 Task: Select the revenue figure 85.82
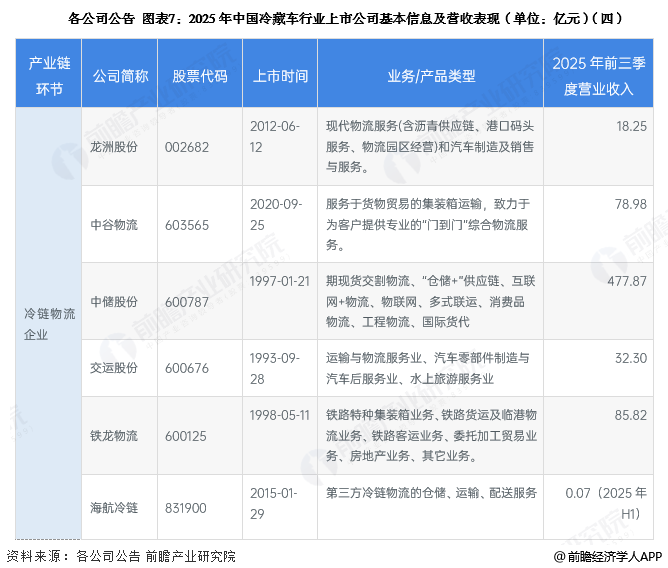[x=630, y=415]
